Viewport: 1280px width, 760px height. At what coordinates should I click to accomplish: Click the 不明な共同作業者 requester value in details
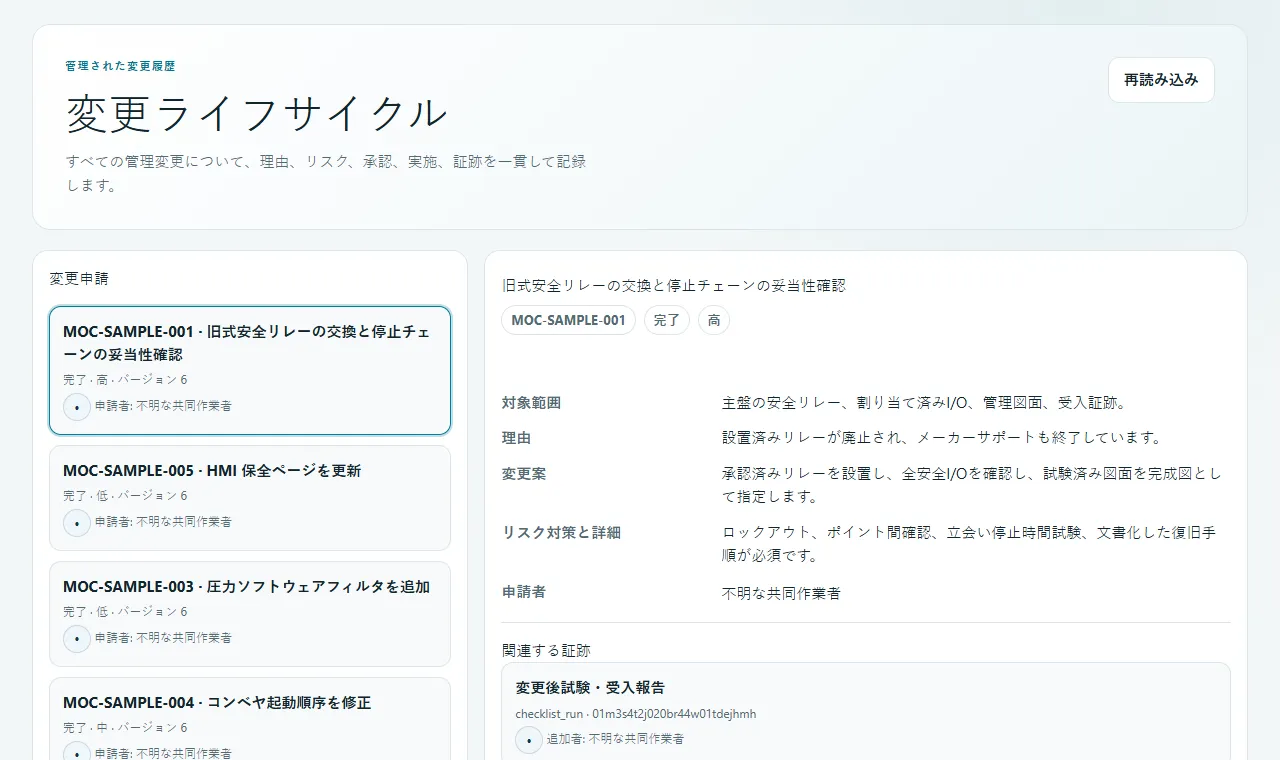[781, 593]
